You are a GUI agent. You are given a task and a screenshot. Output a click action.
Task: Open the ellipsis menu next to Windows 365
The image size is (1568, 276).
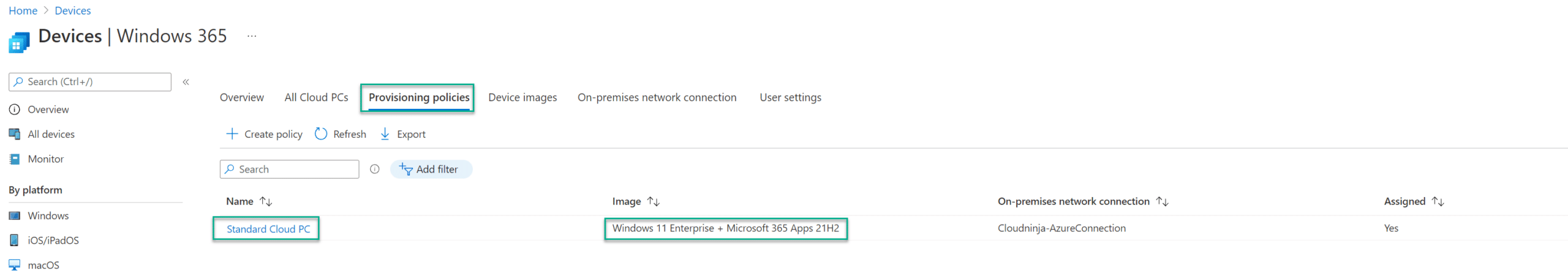coord(252,36)
